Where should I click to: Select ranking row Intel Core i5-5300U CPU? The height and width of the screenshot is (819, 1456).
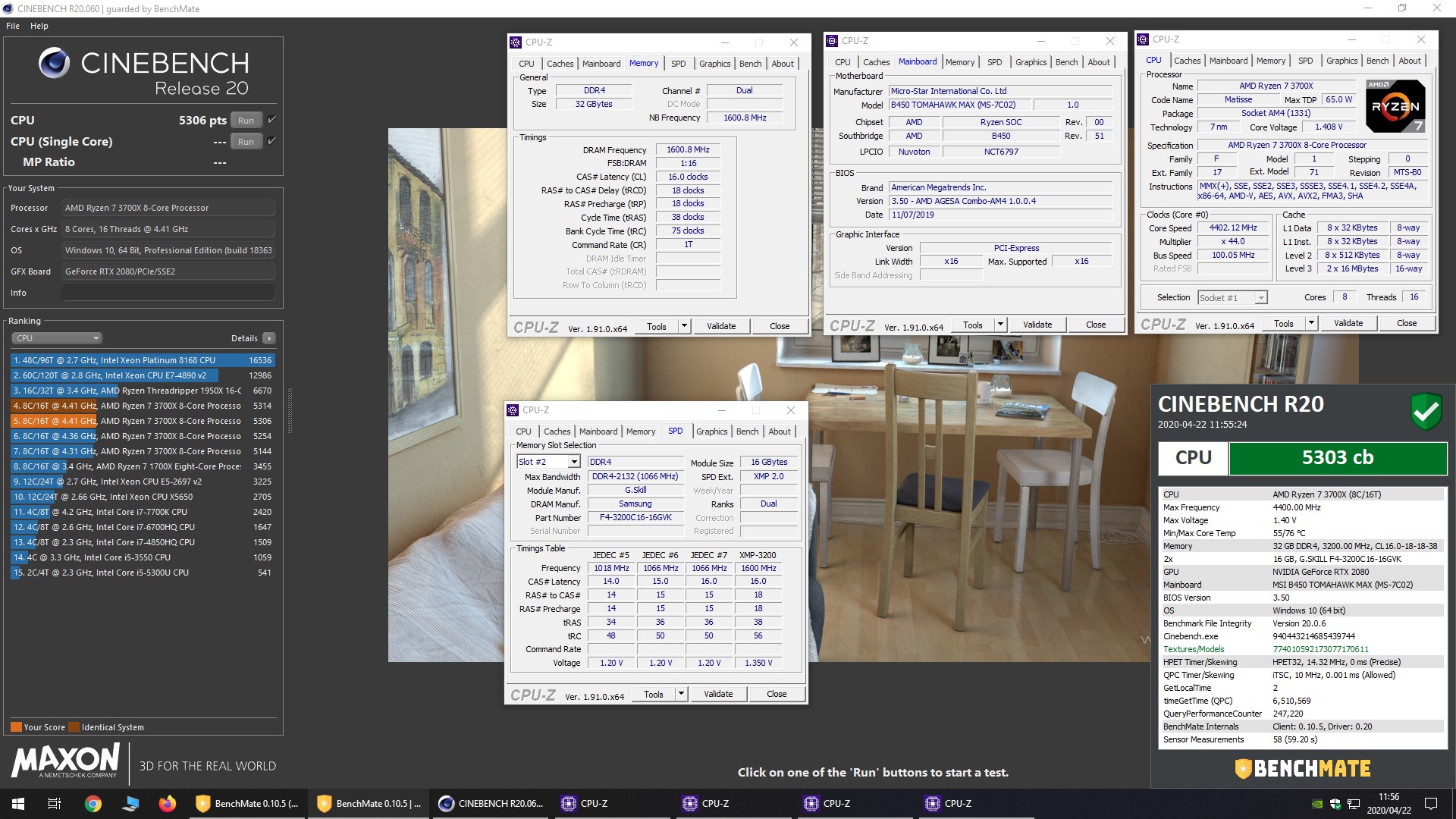143,573
